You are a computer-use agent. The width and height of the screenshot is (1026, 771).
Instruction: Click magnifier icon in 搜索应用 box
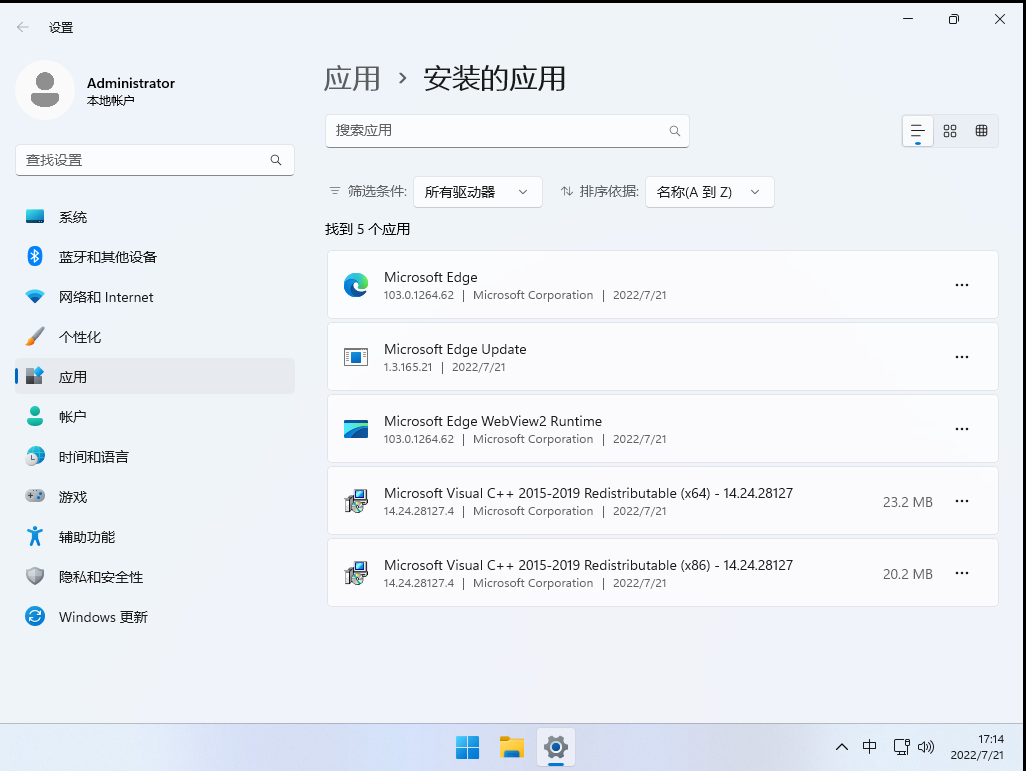[x=675, y=131]
